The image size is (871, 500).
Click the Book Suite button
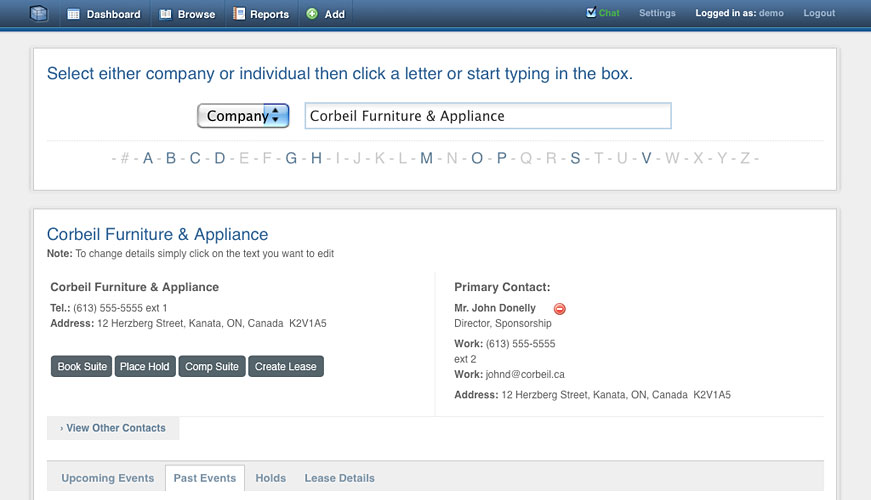(x=82, y=367)
